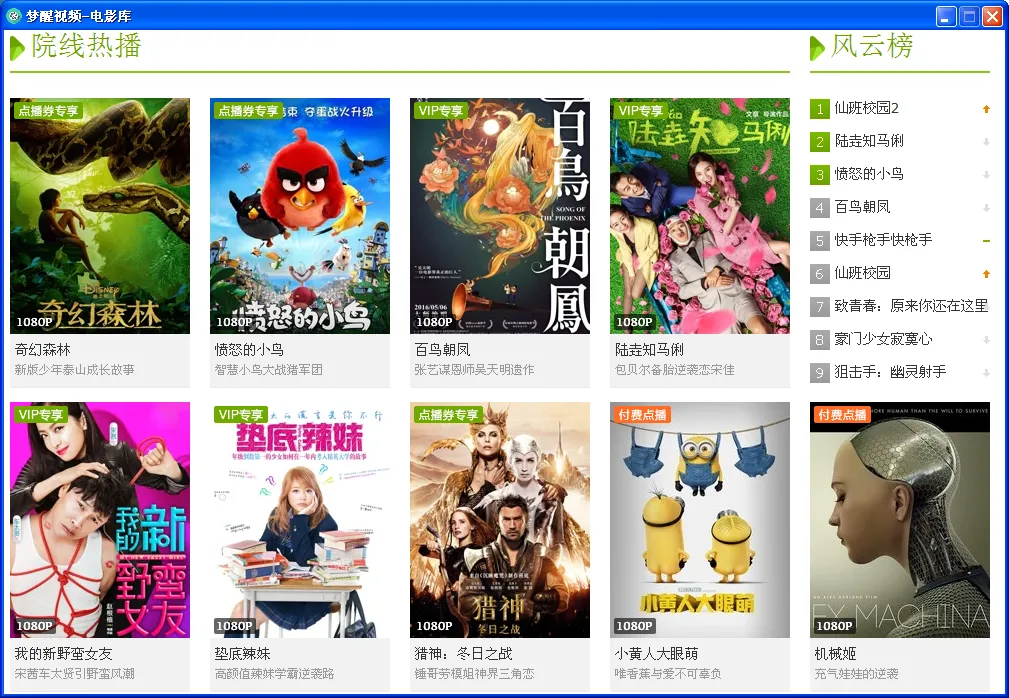Screen dimensions: 1009x698
Task: Click the 付费点播 badge on 小黄人大眼萌
Action: (x=642, y=414)
